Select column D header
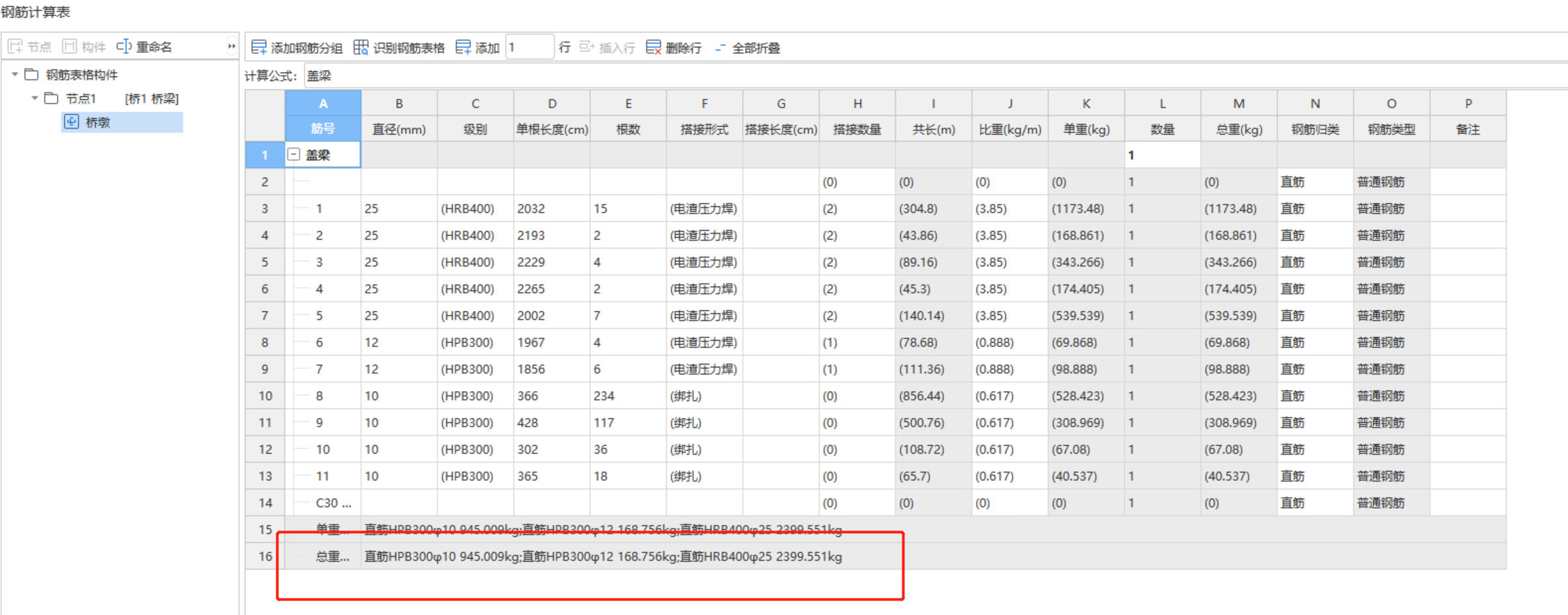This screenshot has width=1568, height=615. (552, 103)
